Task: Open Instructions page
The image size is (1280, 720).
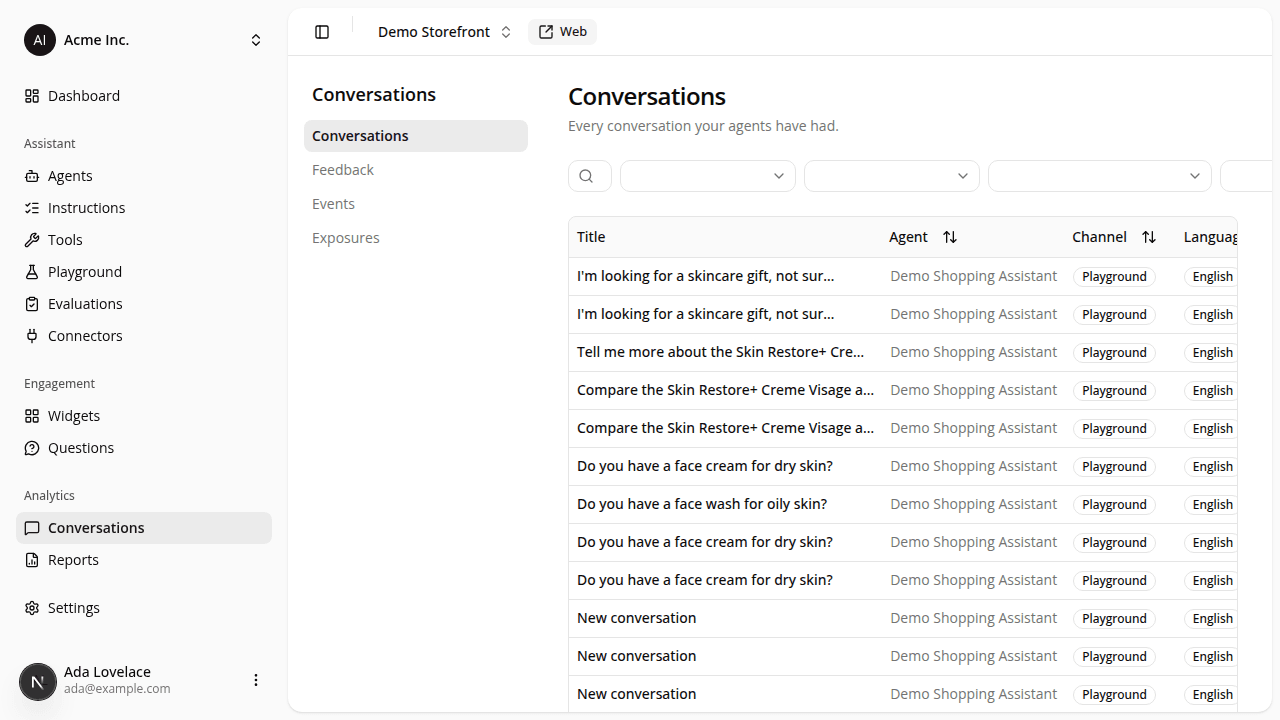Action: 144,208
